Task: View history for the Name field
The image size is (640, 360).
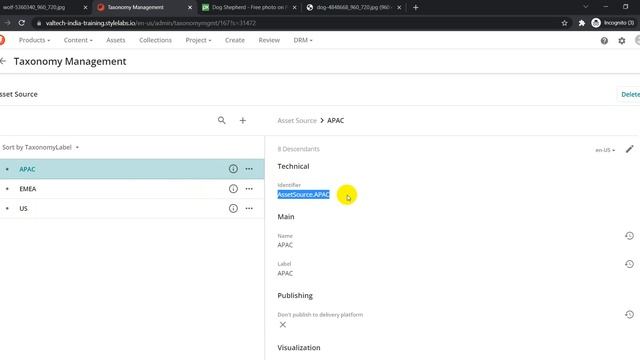Action: pyautogui.click(x=629, y=236)
